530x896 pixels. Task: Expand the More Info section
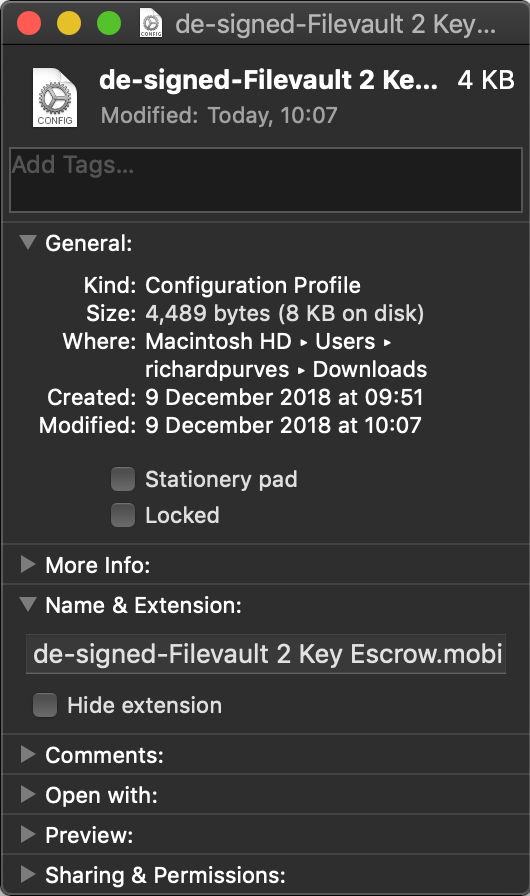click(x=27, y=565)
